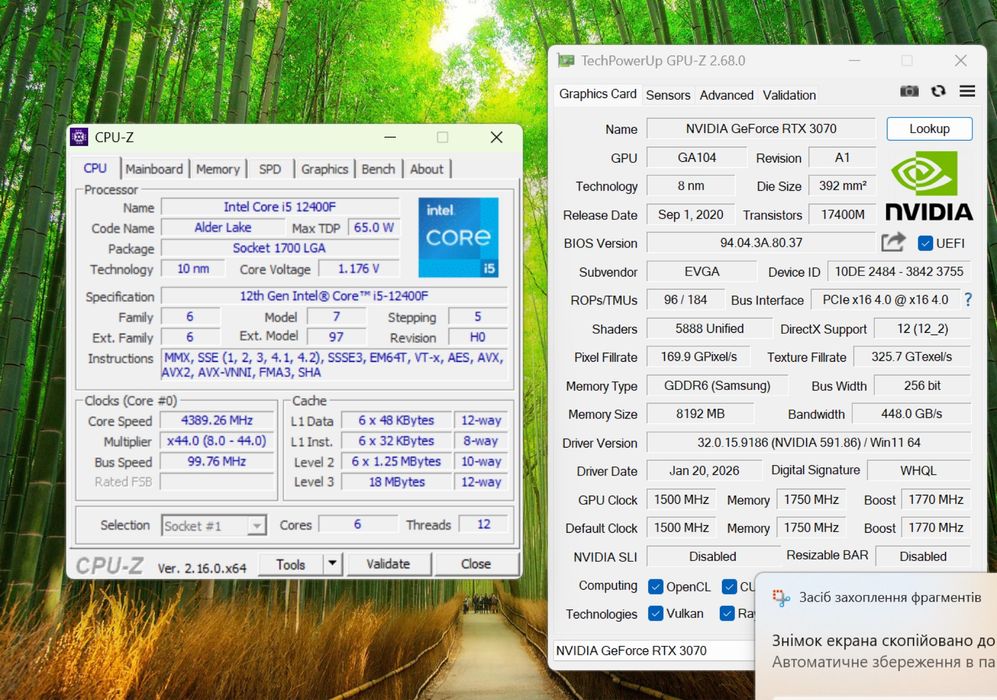997x700 pixels.
Task: Toggle the OpenCL checkbox
Action: (655, 586)
